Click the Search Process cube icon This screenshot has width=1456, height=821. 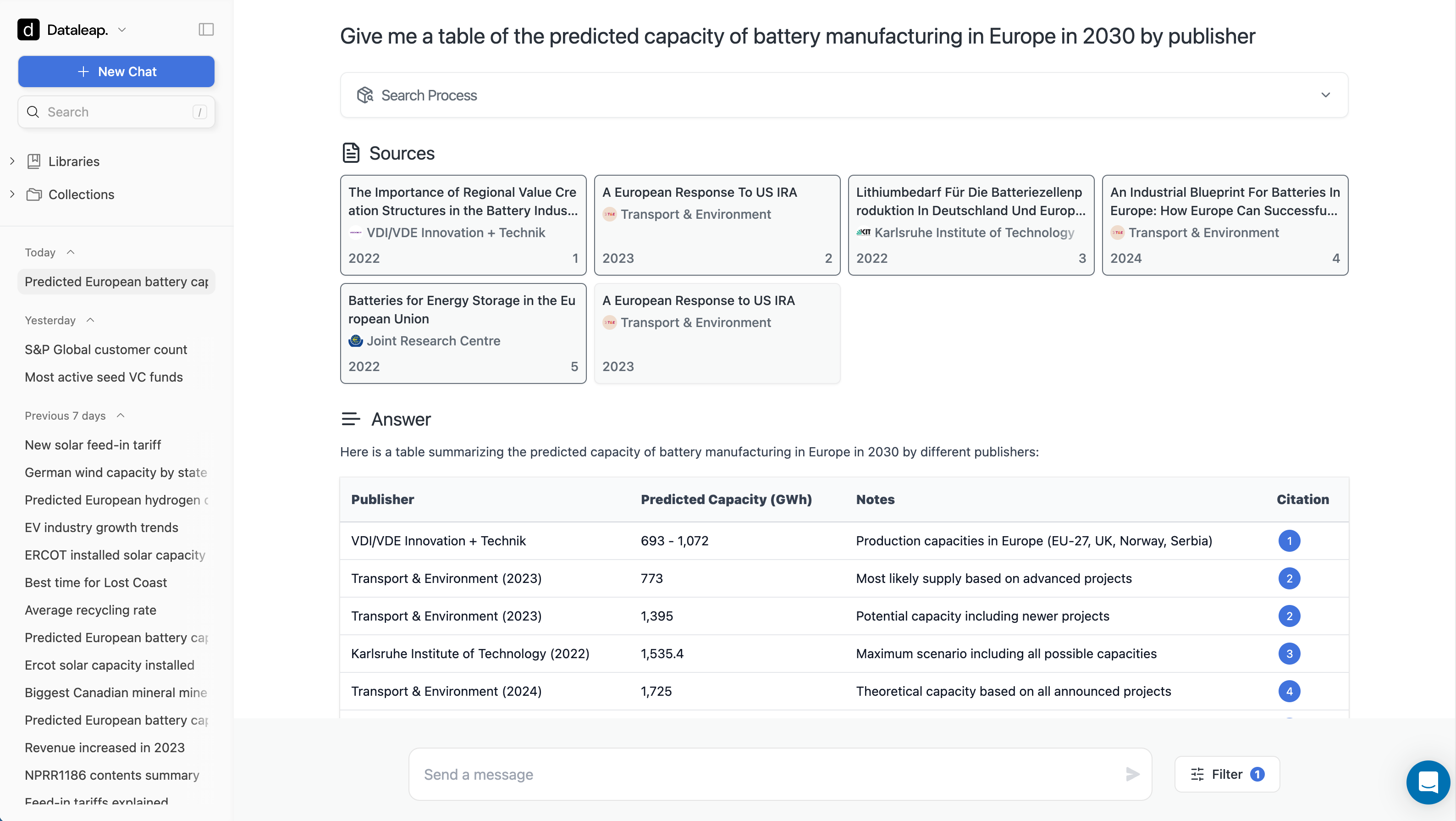(x=365, y=95)
